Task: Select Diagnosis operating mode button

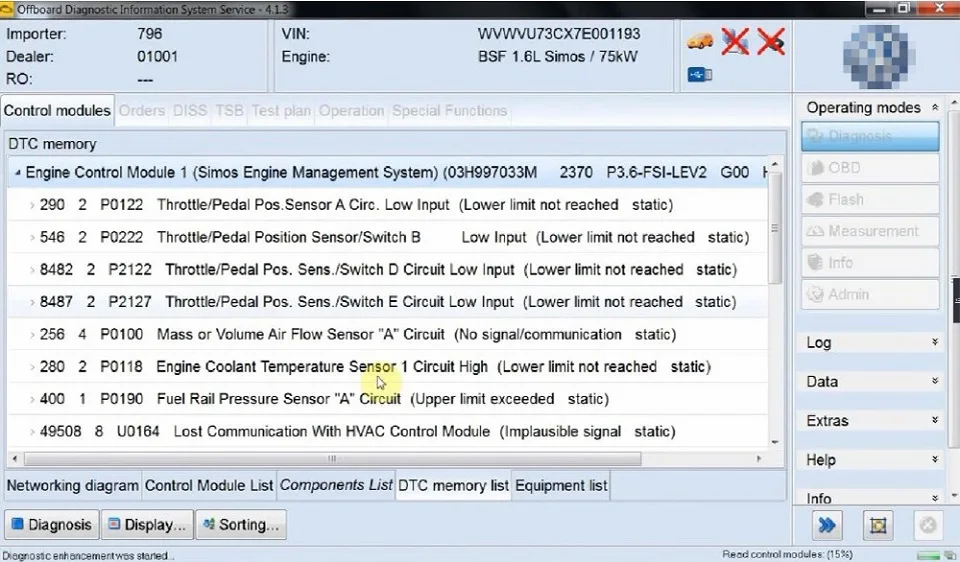Action: [870, 136]
